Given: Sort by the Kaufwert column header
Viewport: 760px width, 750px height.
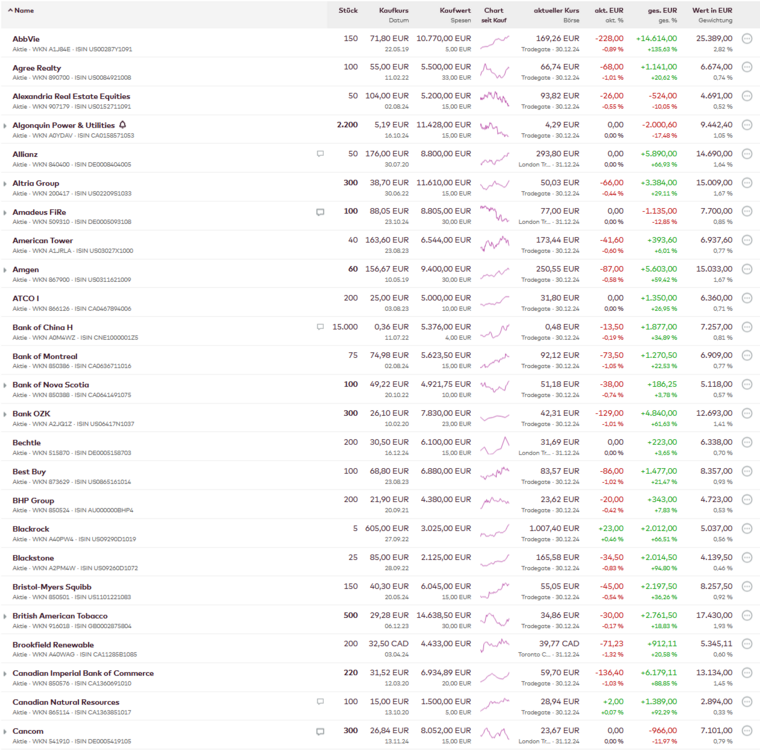Looking at the screenshot, I should (x=455, y=10).
